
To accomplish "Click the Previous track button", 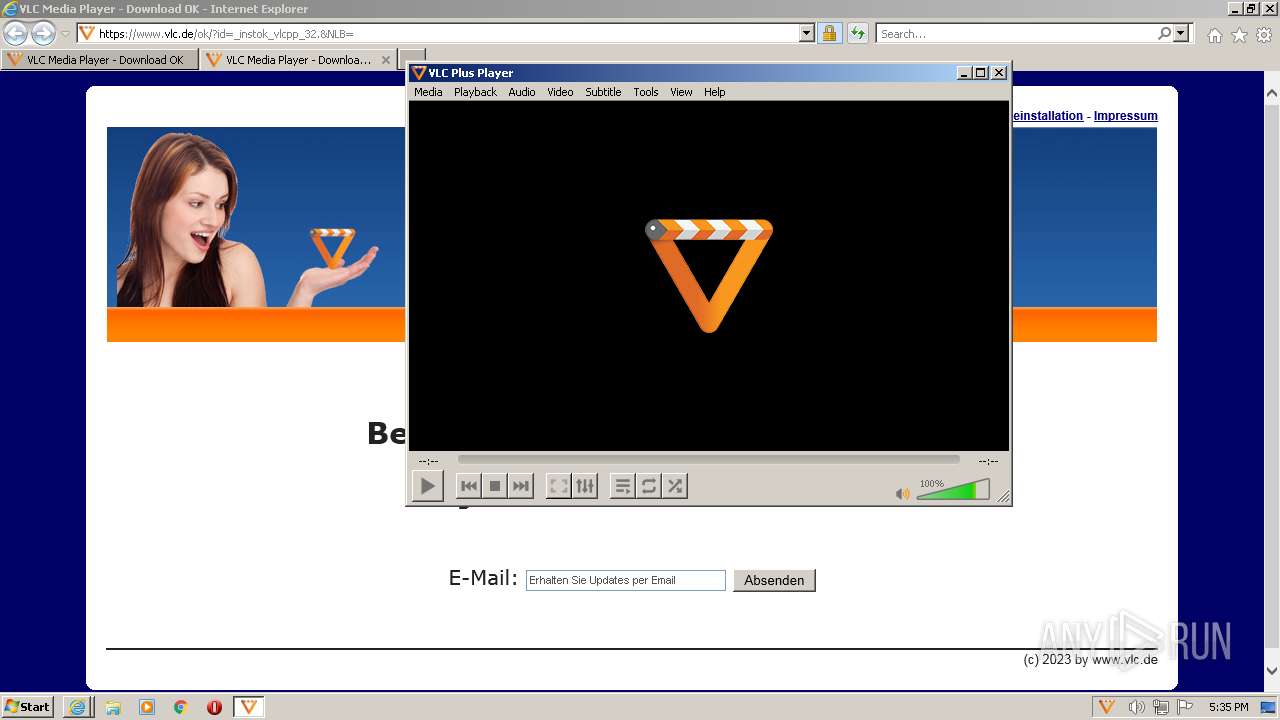I will 468,486.
